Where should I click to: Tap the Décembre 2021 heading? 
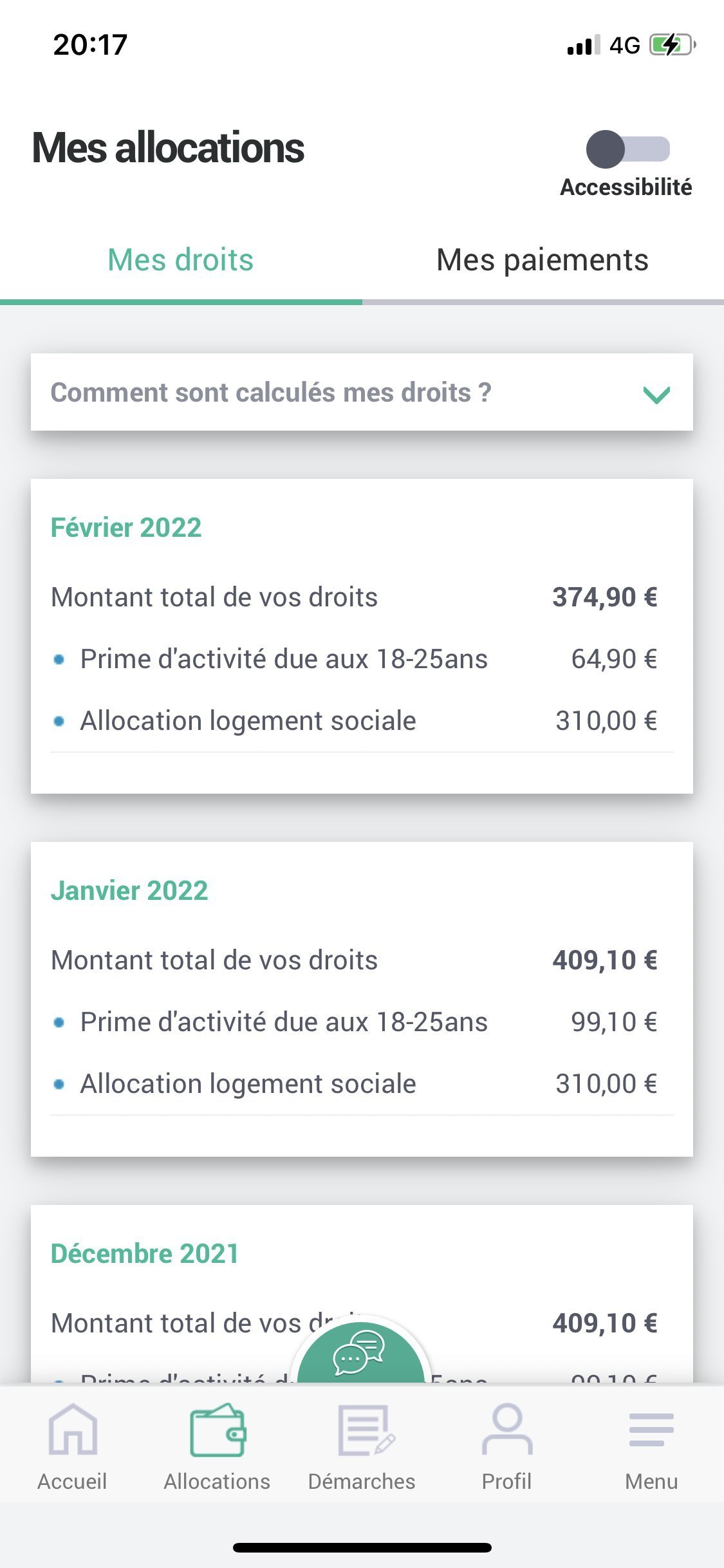coord(145,1254)
